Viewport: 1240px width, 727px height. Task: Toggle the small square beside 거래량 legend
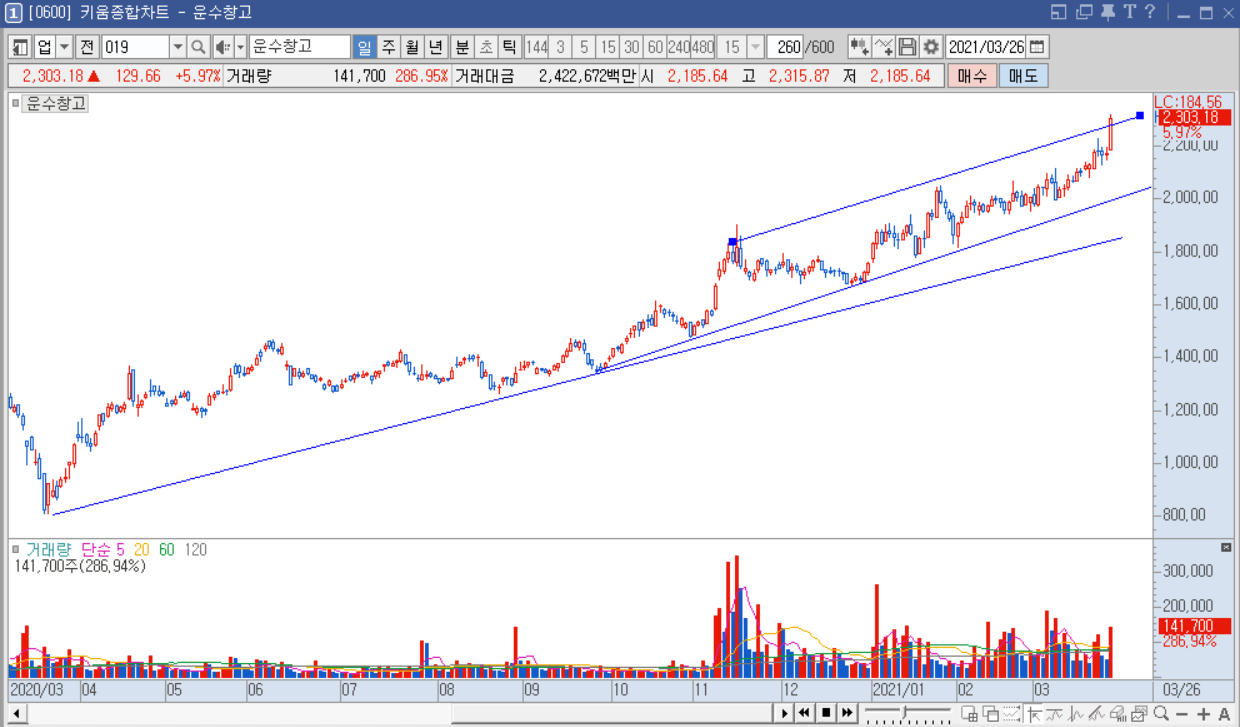[x=15, y=550]
